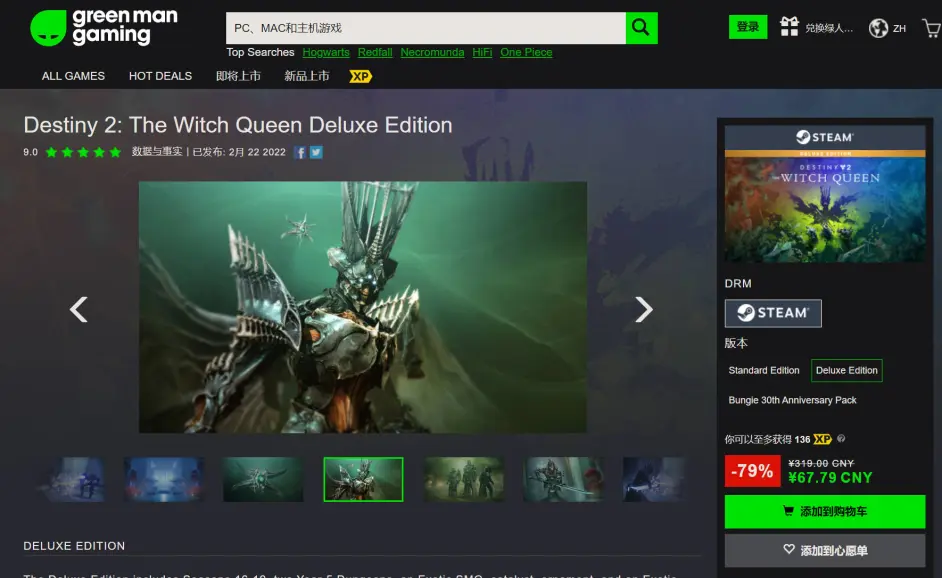942x578 pixels.
Task: Focus the game search input field
Action: pos(426,28)
